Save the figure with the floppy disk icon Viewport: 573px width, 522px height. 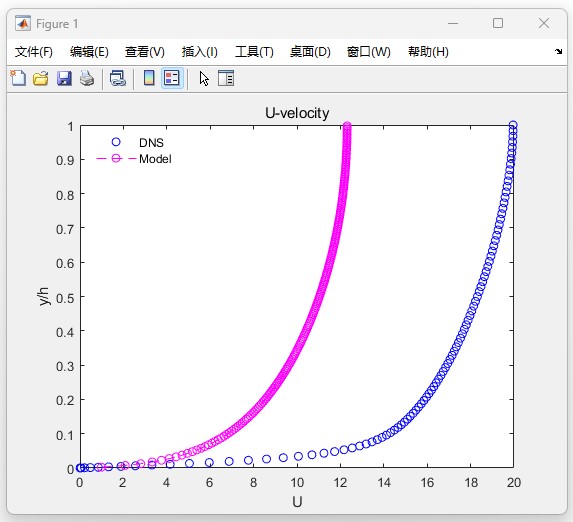click(x=64, y=79)
